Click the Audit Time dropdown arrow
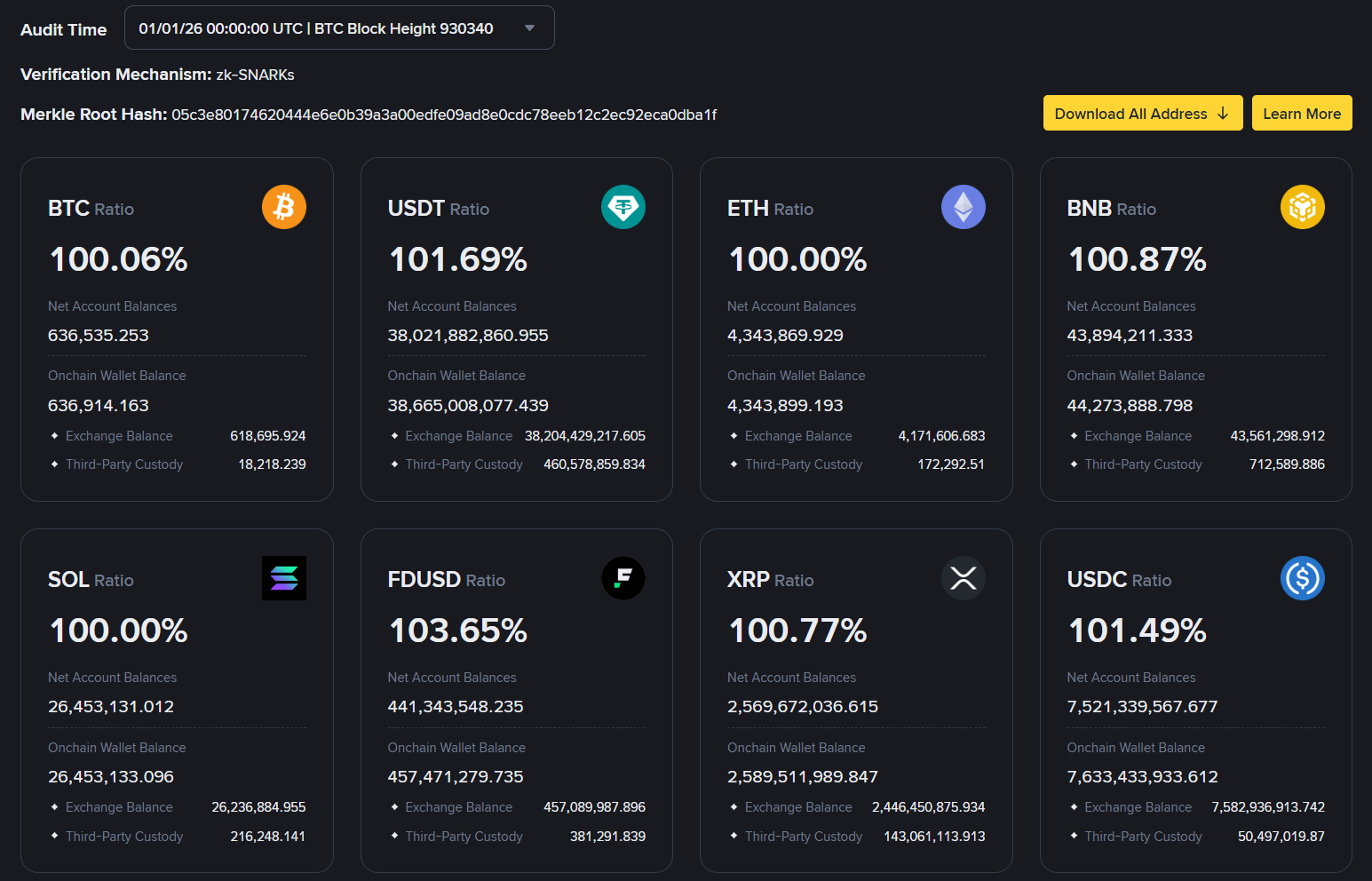This screenshot has width=1372, height=881. point(530,28)
